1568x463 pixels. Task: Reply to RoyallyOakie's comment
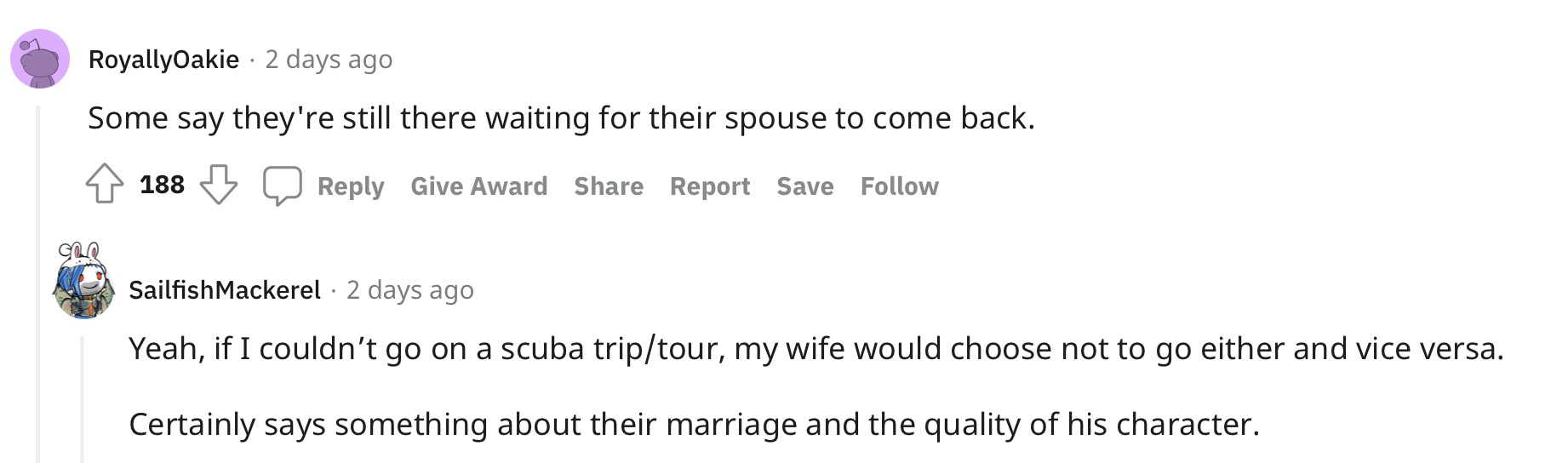click(x=351, y=186)
